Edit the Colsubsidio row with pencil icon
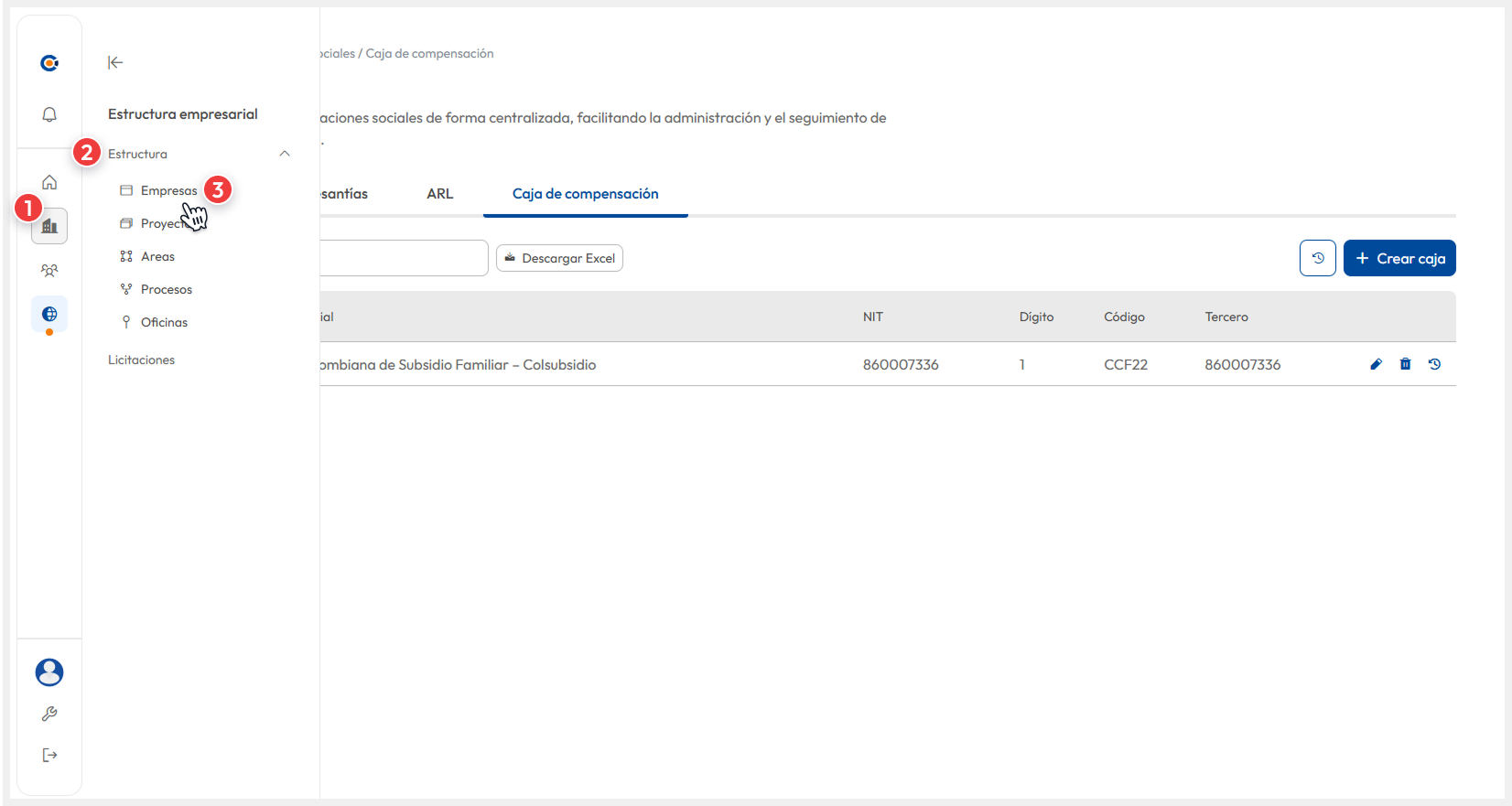1512x806 pixels. [x=1376, y=364]
